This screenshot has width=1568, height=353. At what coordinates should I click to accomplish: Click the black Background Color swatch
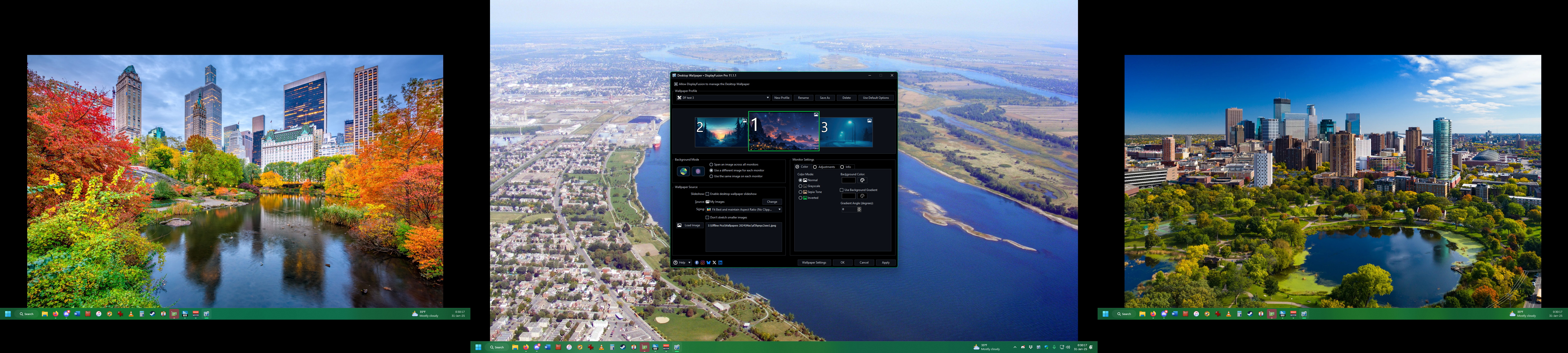[x=848, y=180]
